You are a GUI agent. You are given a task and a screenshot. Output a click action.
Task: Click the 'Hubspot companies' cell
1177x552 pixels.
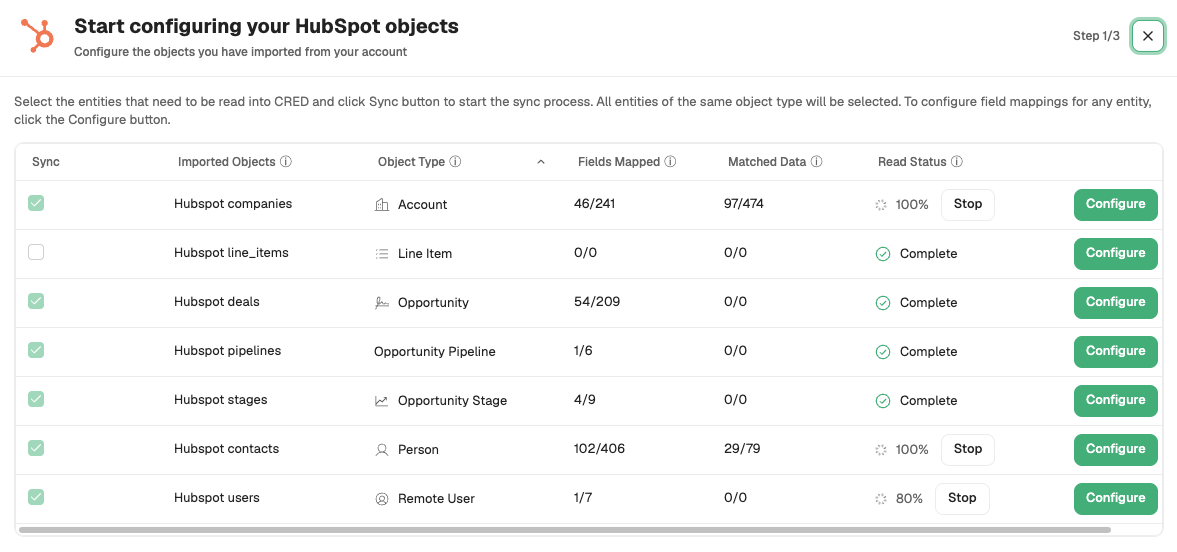[x=233, y=204]
